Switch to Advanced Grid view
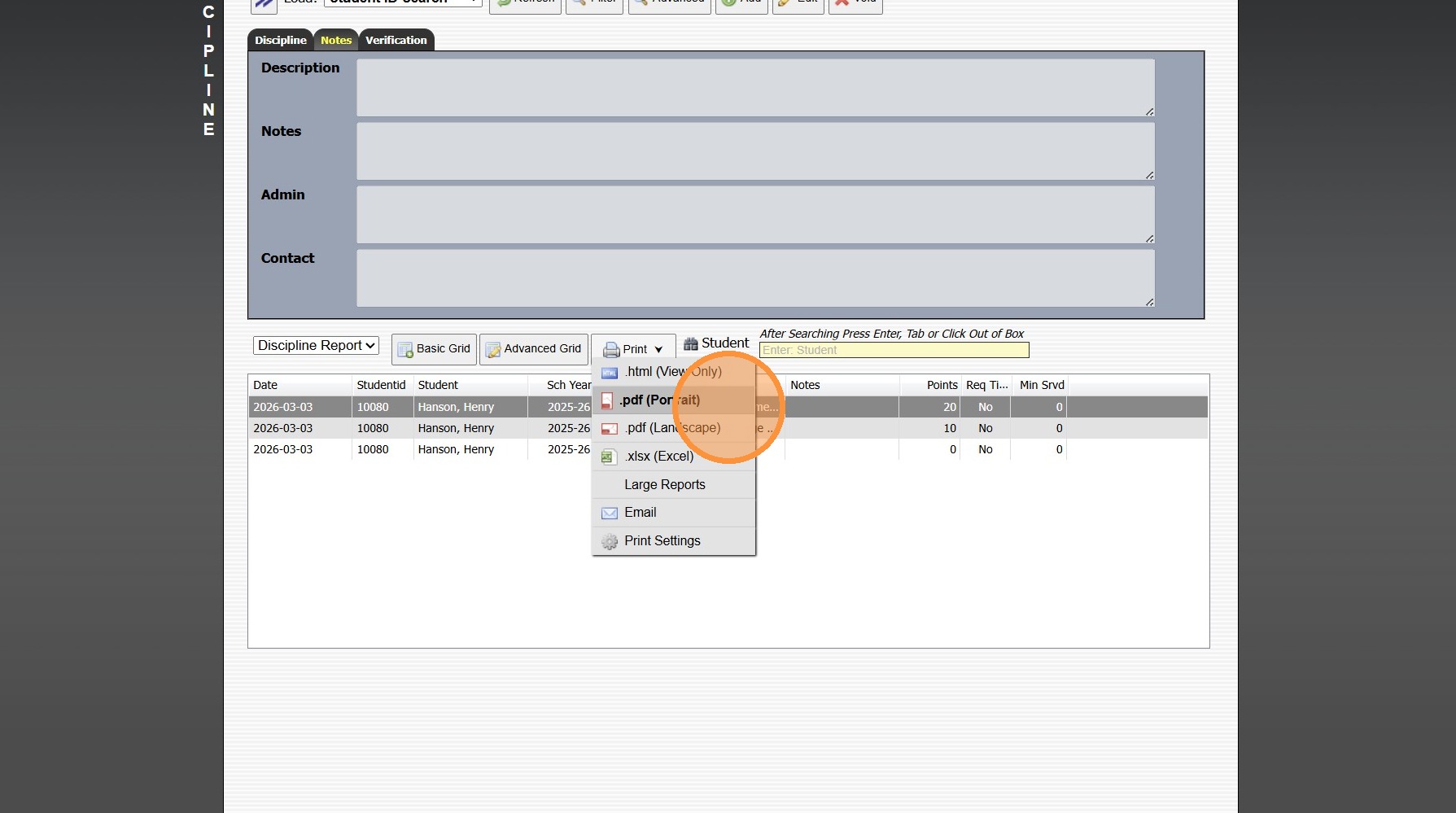This screenshot has width=1456, height=813. (x=534, y=349)
